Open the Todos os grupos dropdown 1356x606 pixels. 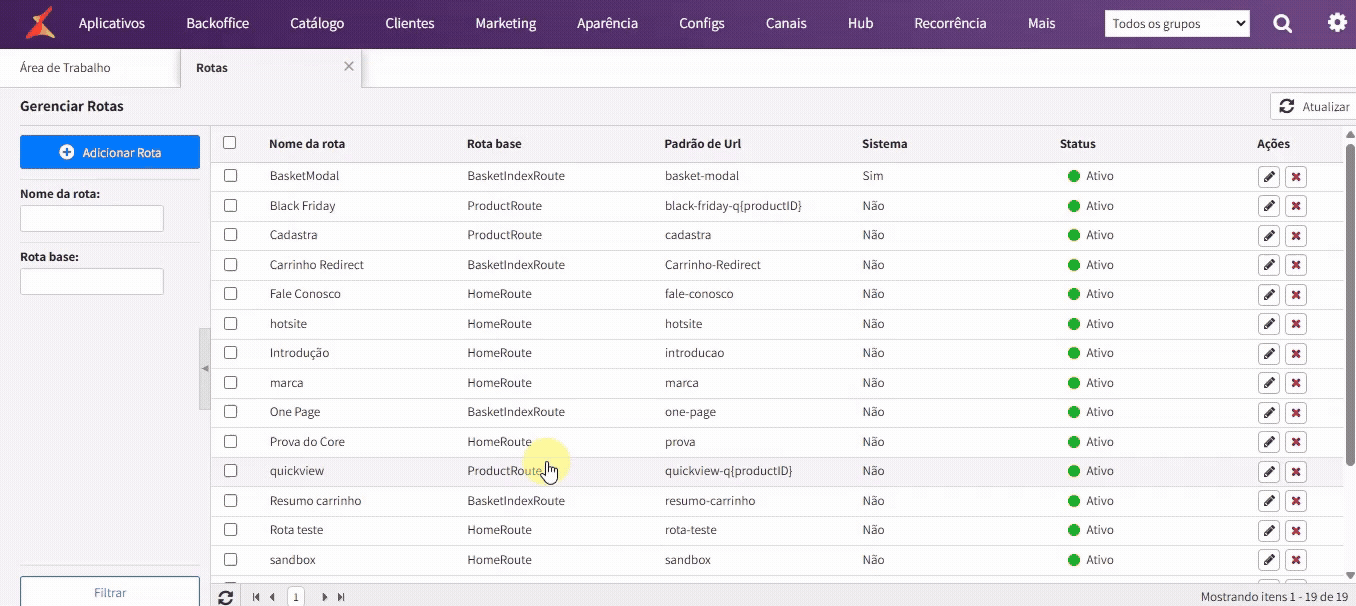click(x=1177, y=24)
